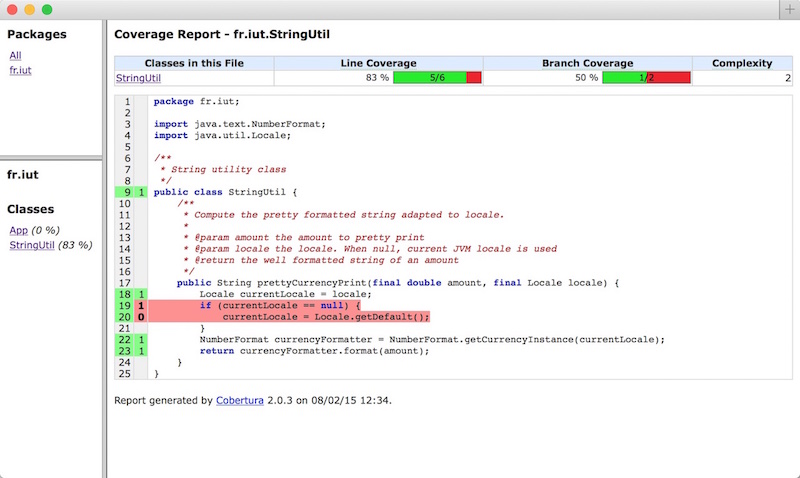The width and height of the screenshot is (800, 478).
Task: Click the Packages heading
Action: 37,34
